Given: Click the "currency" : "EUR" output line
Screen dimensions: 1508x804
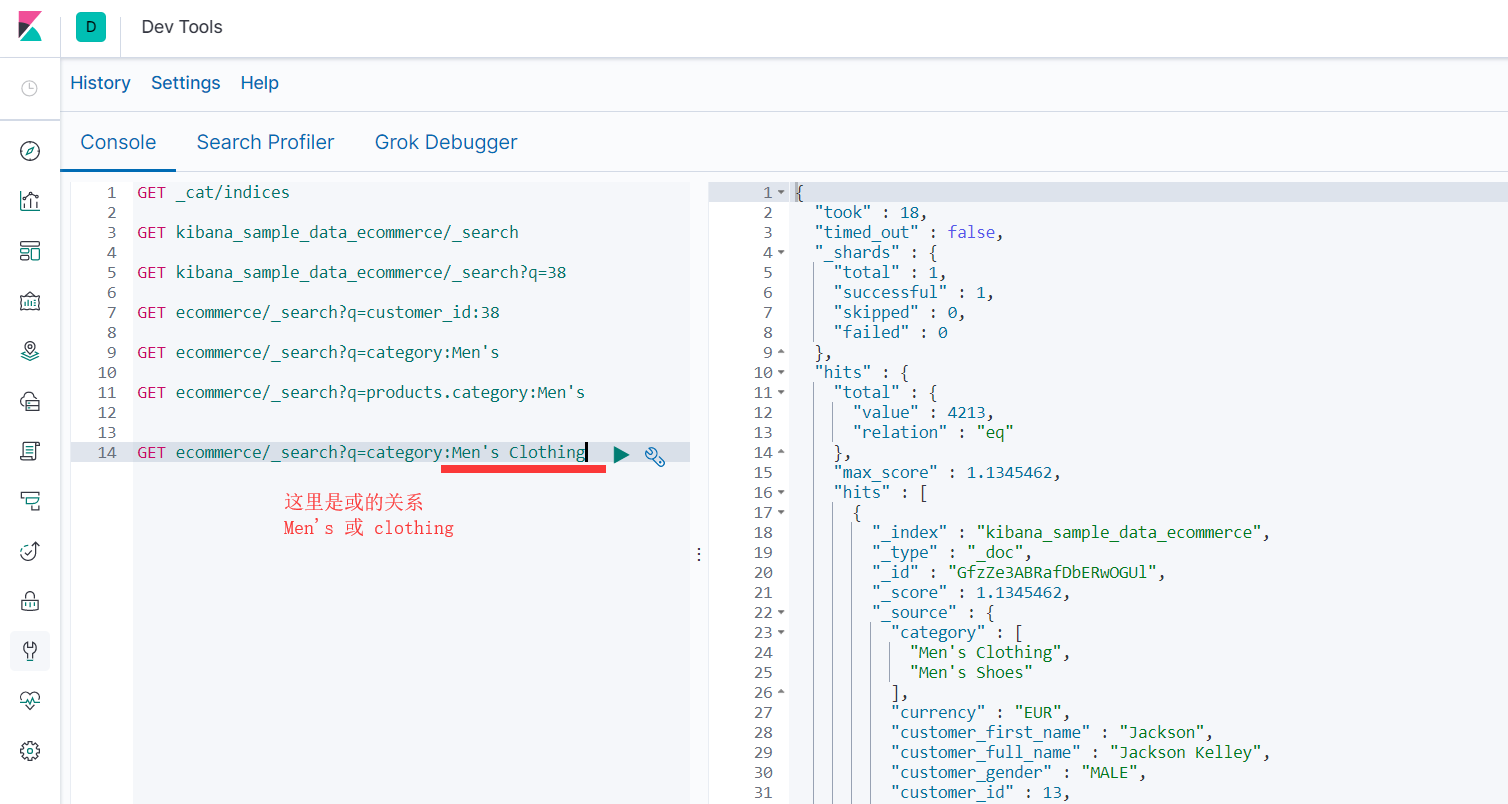Looking at the screenshot, I should coord(981,712).
